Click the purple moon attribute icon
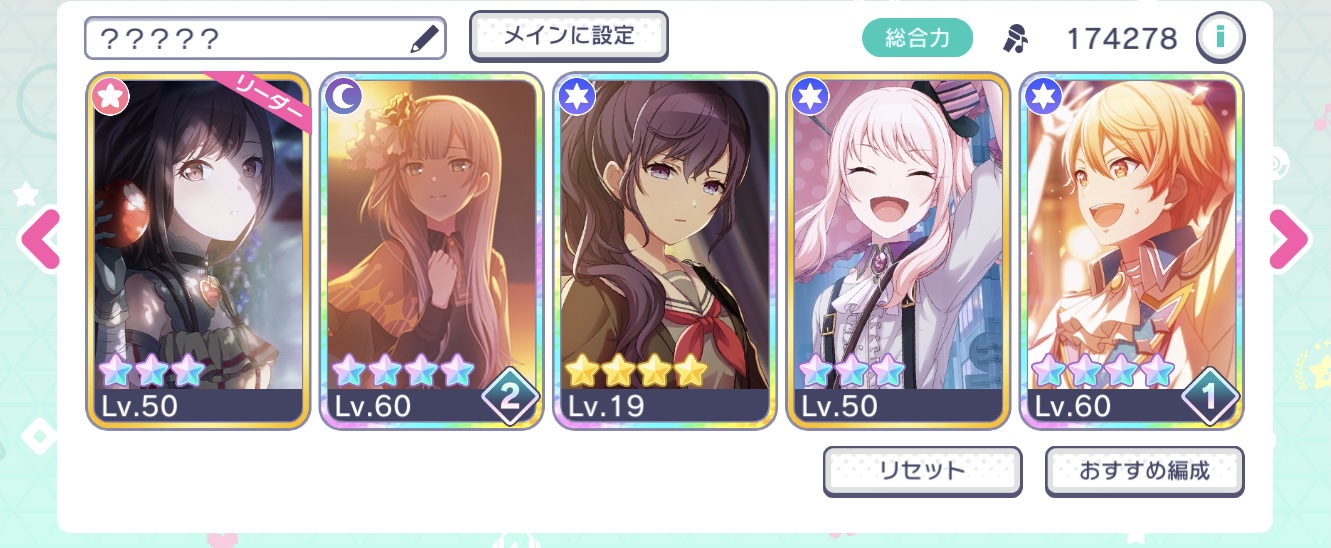This screenshot has height=548, width=1331. pos(342,95)
